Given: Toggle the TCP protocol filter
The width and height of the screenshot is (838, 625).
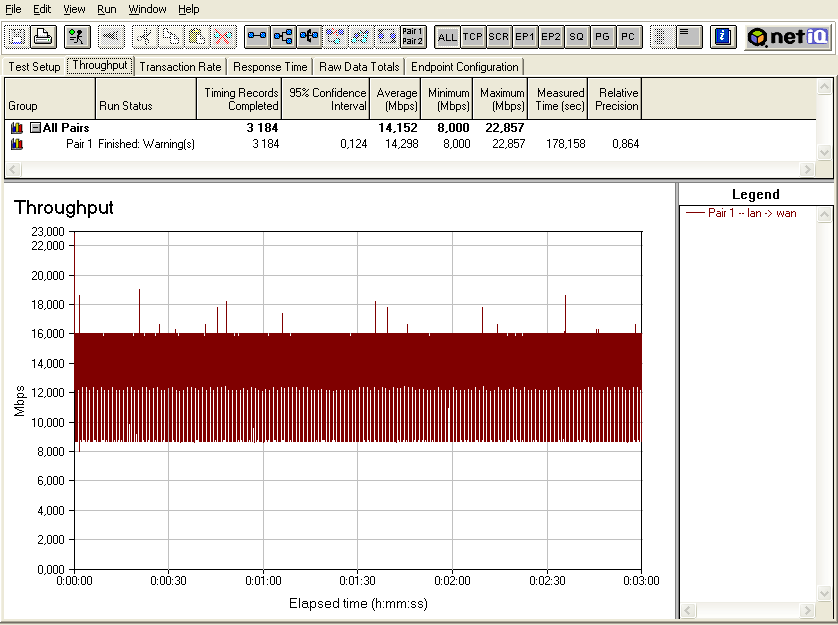Looking at the screenshot, I should pos(473,37).
